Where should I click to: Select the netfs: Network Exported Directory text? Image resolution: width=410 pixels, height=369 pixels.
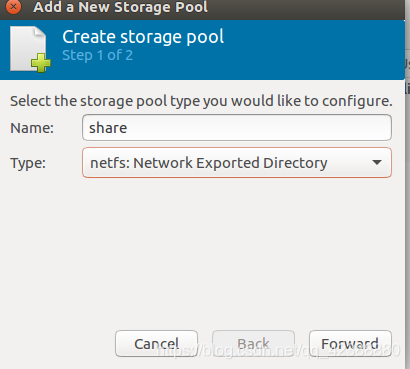[209, 163]
